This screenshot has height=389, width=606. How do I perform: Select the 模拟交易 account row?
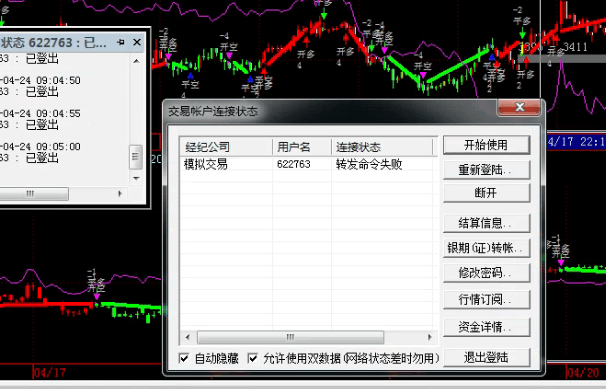[308, 165]
